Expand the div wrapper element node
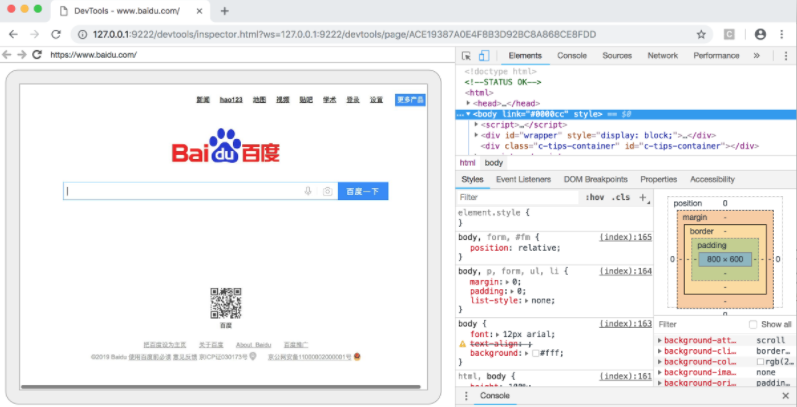This screenshot has height=407, width=797. pos(476,135)
